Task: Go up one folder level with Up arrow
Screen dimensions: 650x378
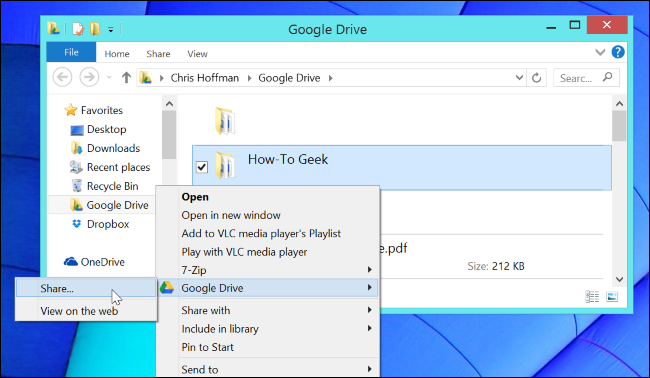Action: 126,78
